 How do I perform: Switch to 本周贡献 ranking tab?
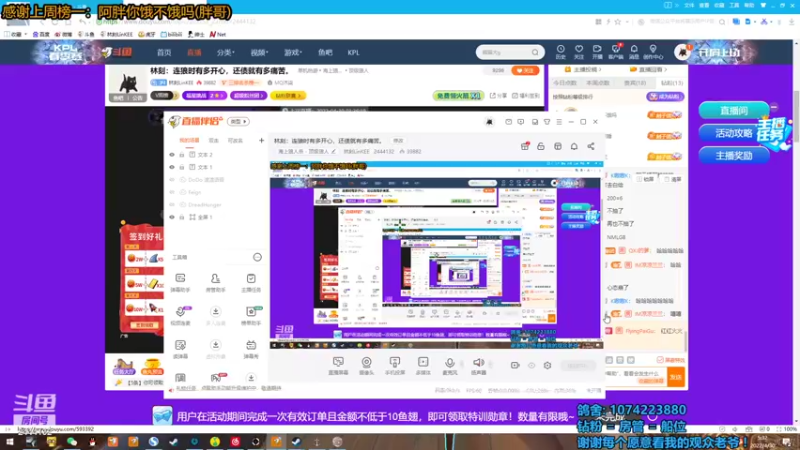pyautogui.click(x=598, y=83)
